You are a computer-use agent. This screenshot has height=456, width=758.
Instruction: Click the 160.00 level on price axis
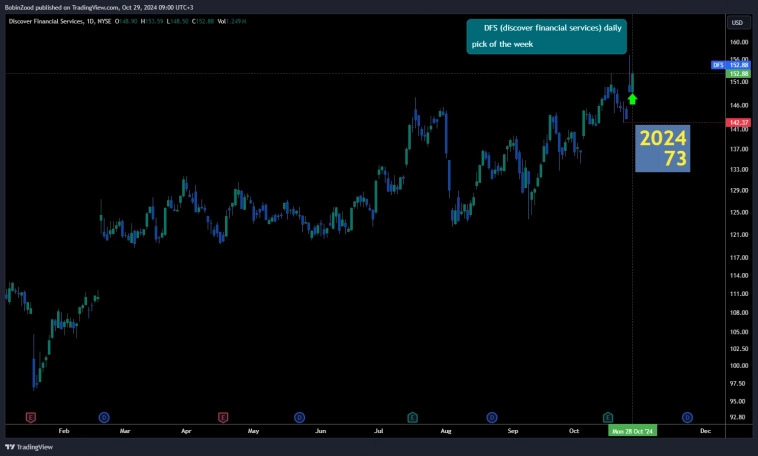[739, 43]
